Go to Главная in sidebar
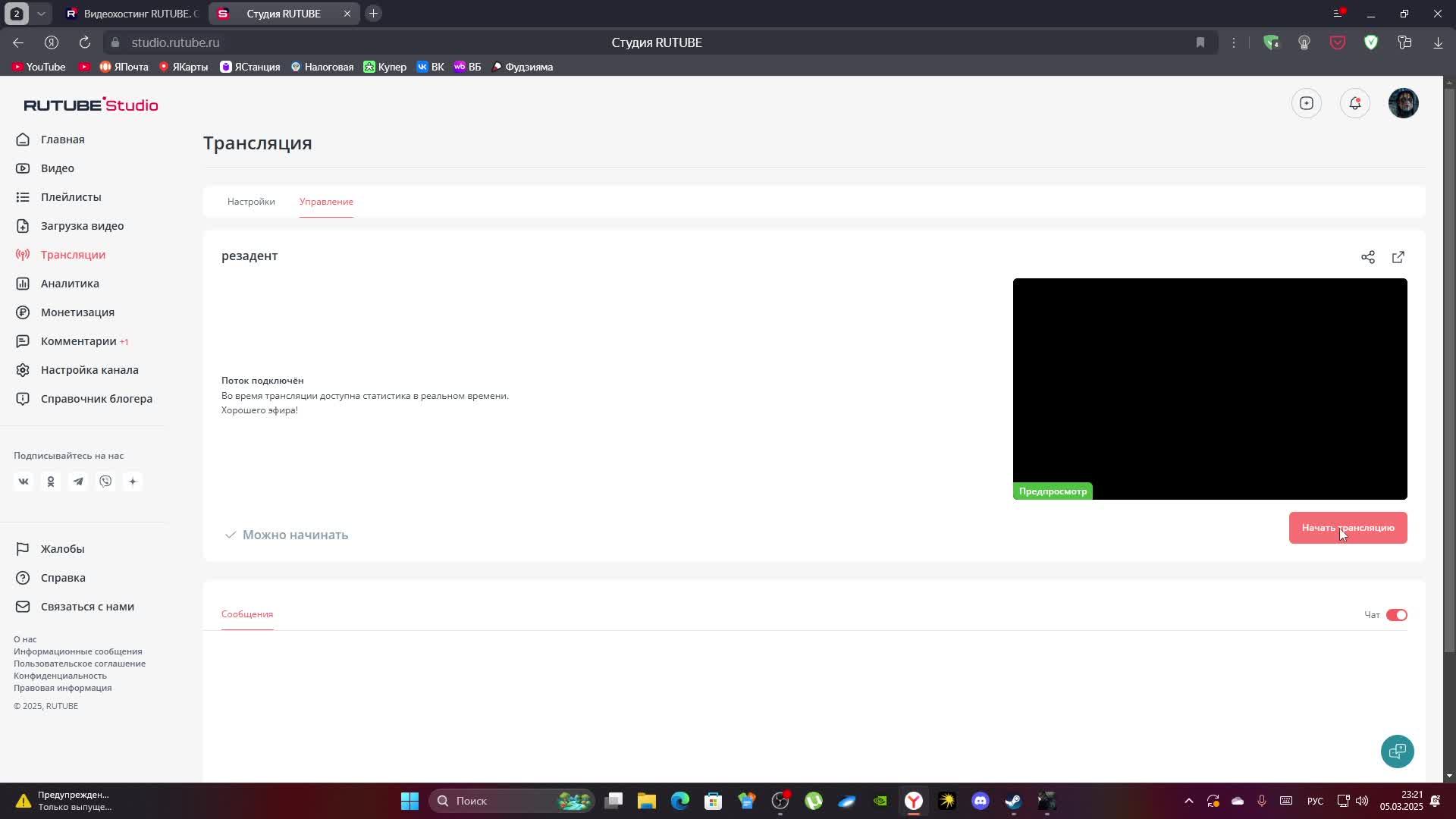Screen dimensions: 1456x819 pyautogui.click(x=62, y=140)
